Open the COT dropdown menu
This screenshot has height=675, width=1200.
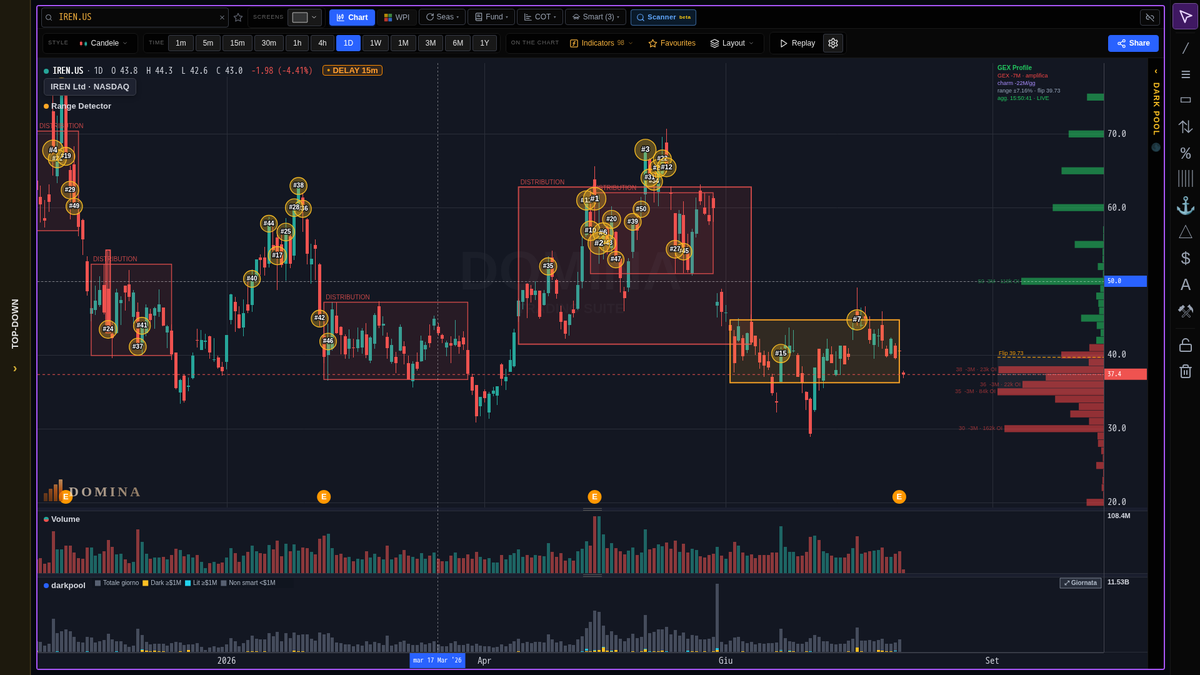point(539,17)
